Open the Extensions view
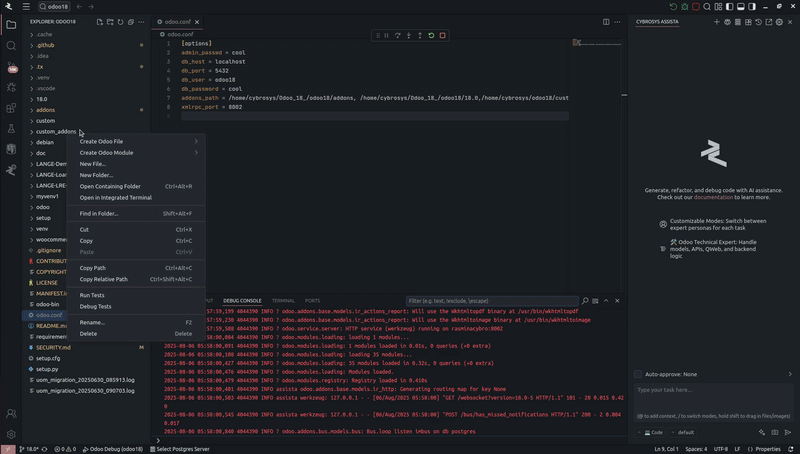Screen dimensions: 800x454 (x=11, y=108)
